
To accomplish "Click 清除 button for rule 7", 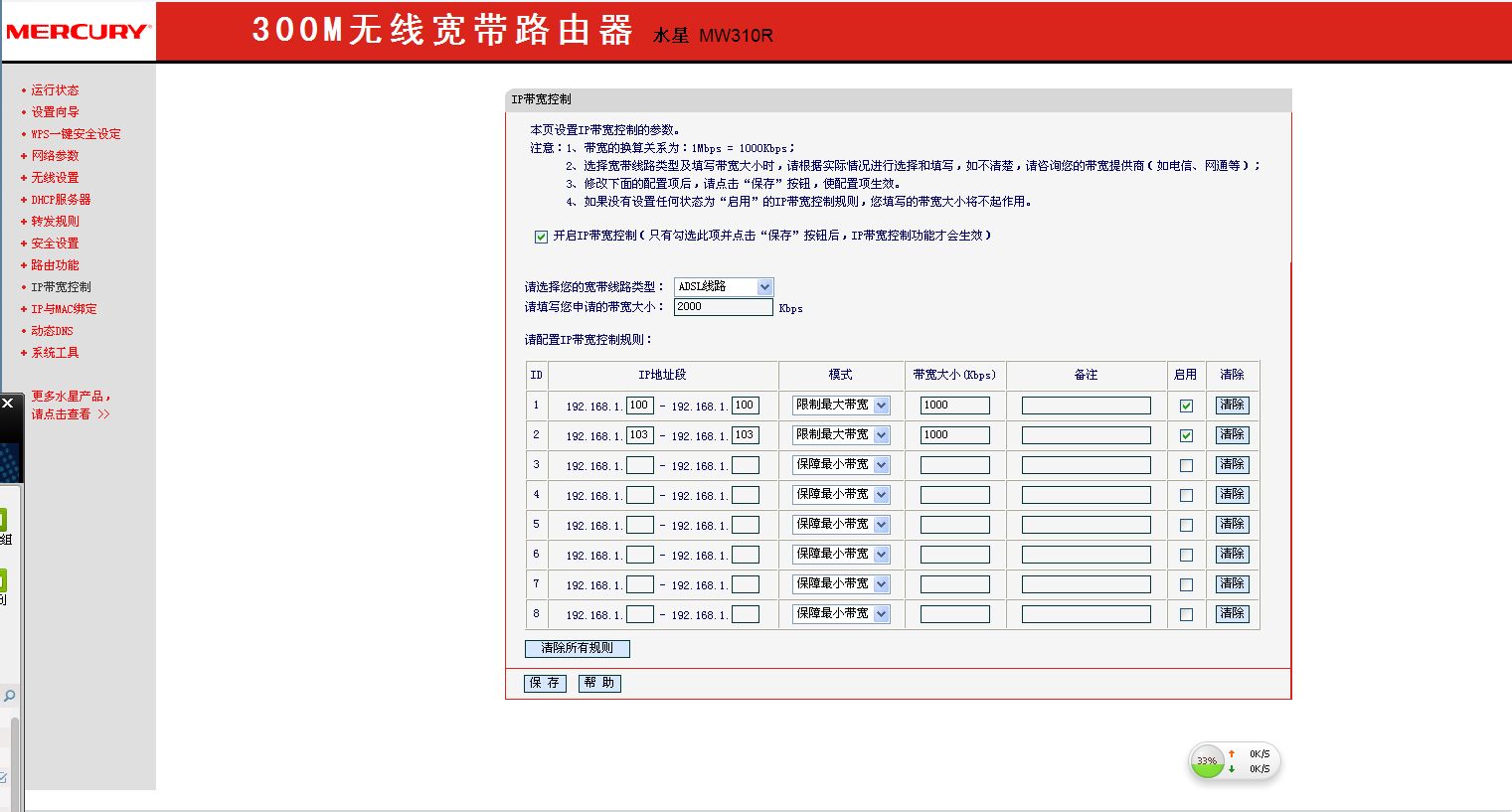I will 1232,584.
